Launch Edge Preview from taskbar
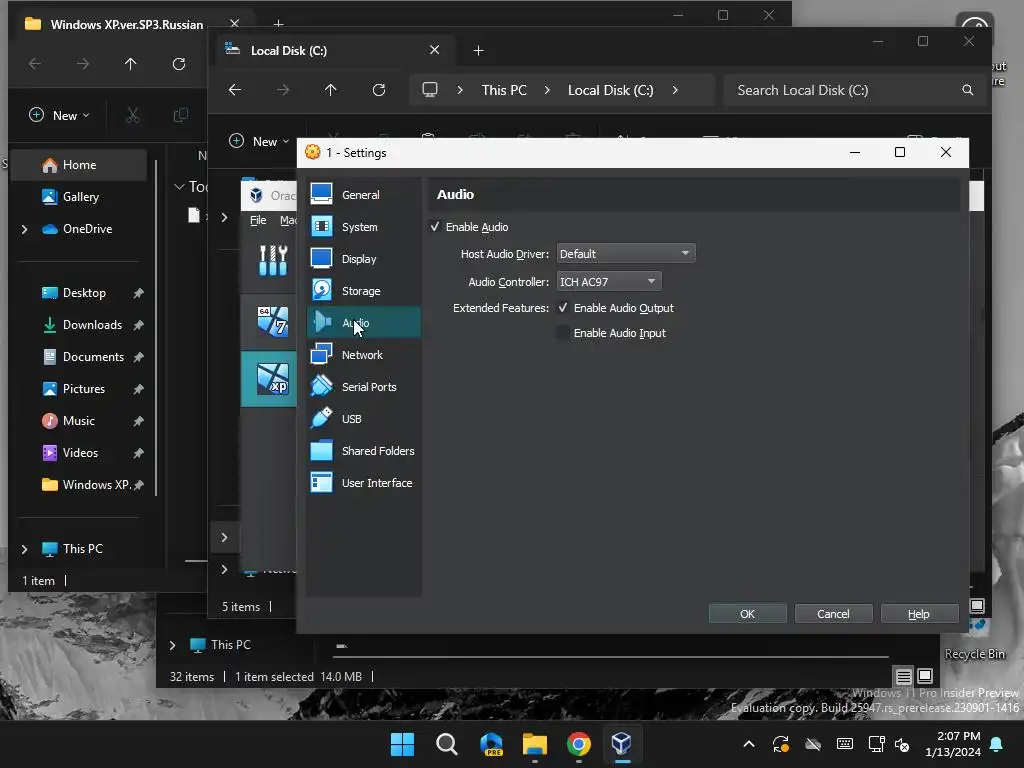1024x768 pixels. coord(491,744)
